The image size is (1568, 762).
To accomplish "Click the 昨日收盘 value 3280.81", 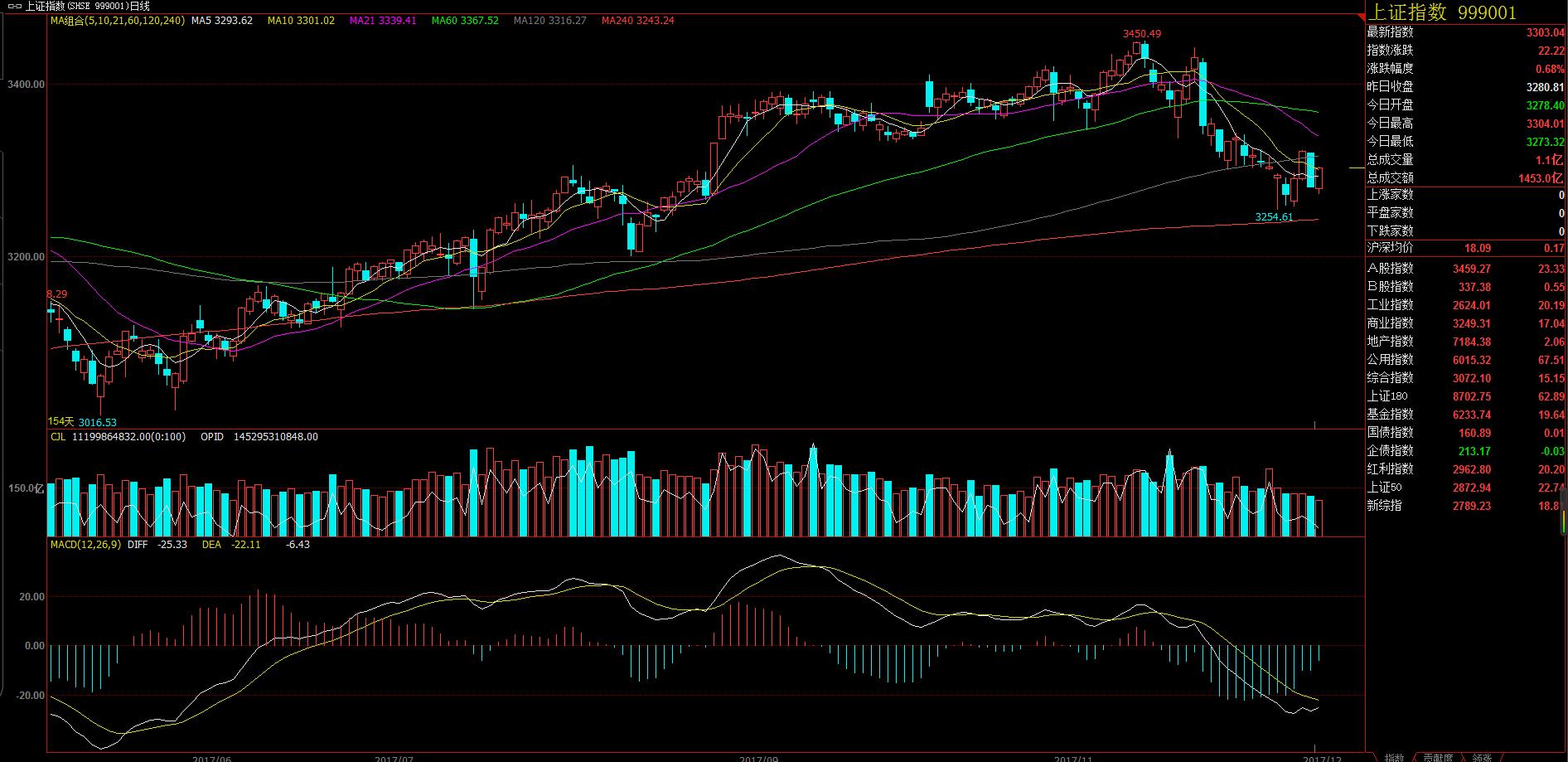I will pos(1545,87).
